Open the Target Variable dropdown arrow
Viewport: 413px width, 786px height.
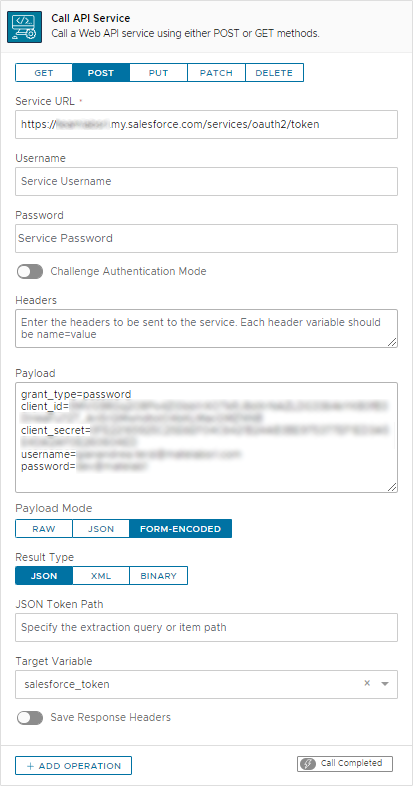[x=385, y=684]
